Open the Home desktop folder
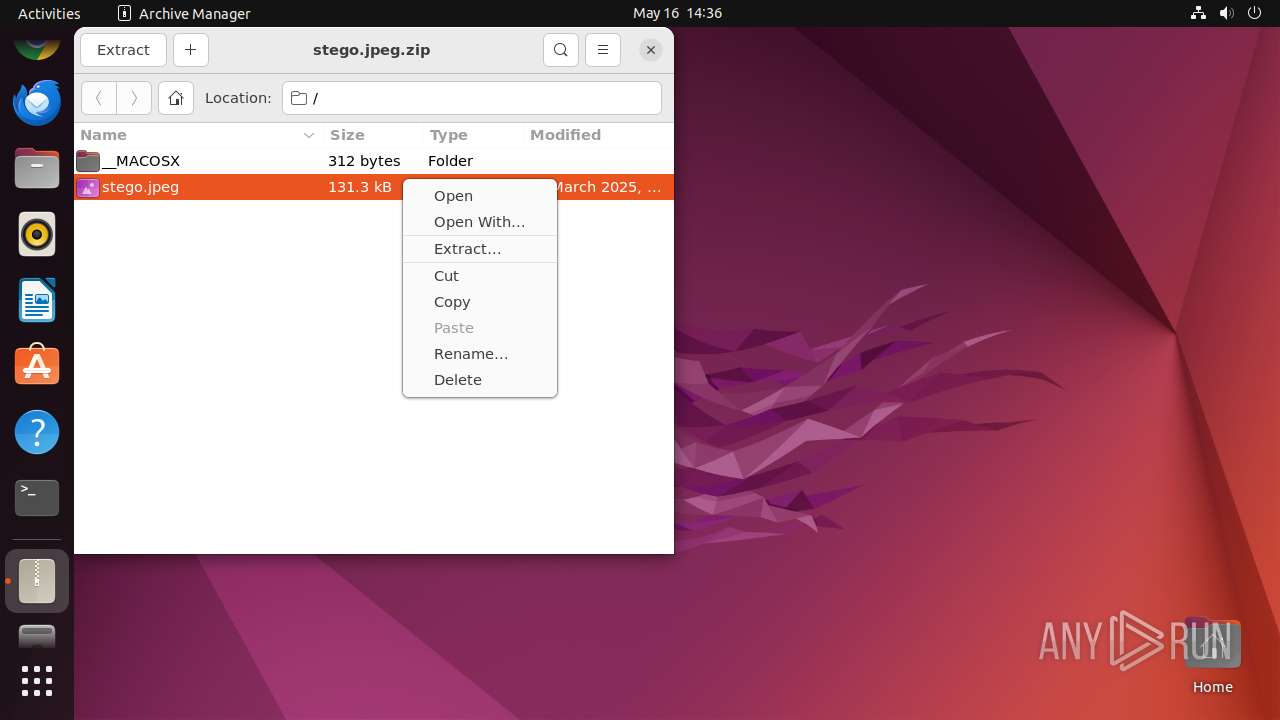 coord(1212,656)
